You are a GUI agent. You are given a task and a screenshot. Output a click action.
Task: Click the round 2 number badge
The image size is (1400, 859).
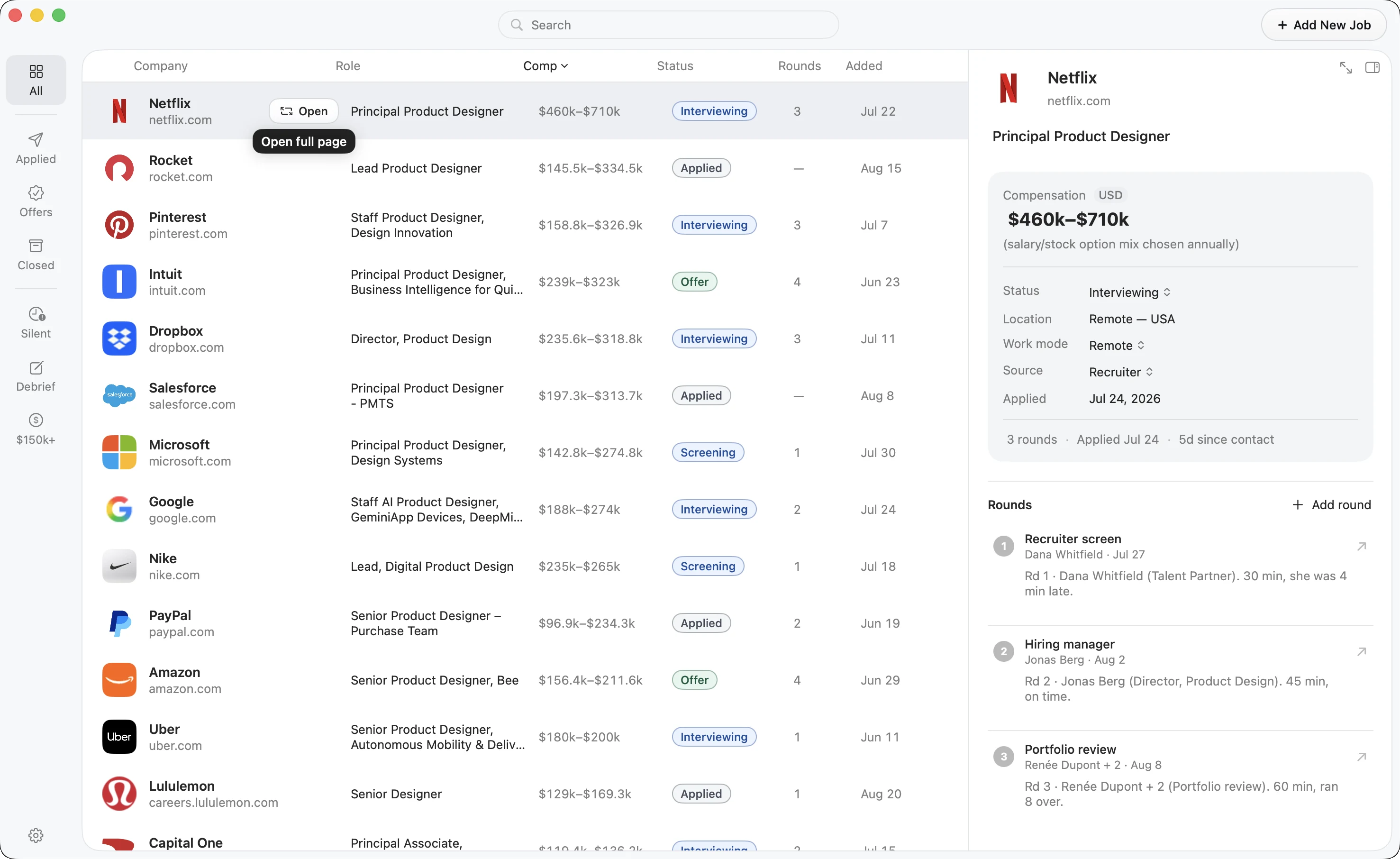pos(1003,651)
